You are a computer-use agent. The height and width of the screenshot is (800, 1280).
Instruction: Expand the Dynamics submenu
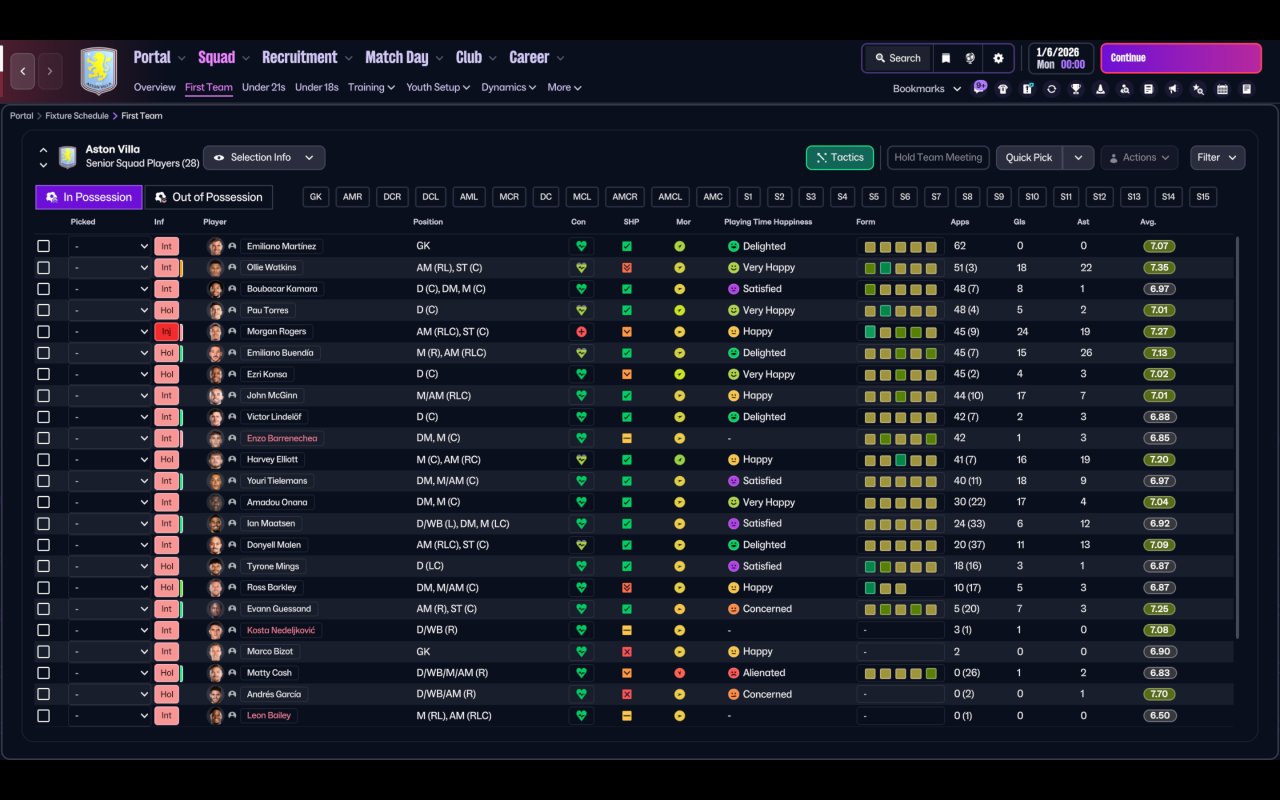click(509, 88)
